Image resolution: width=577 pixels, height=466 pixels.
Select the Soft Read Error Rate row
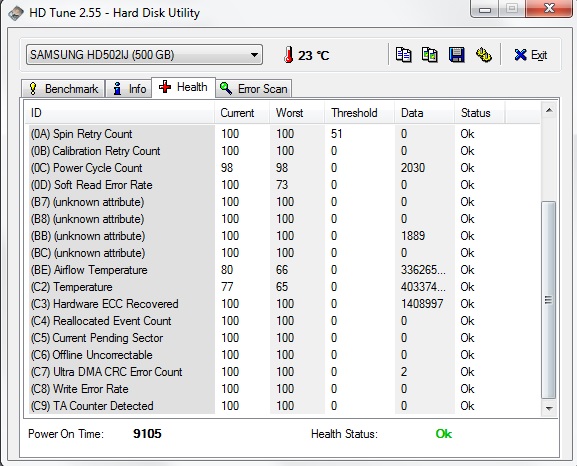[x=283, y=185]
